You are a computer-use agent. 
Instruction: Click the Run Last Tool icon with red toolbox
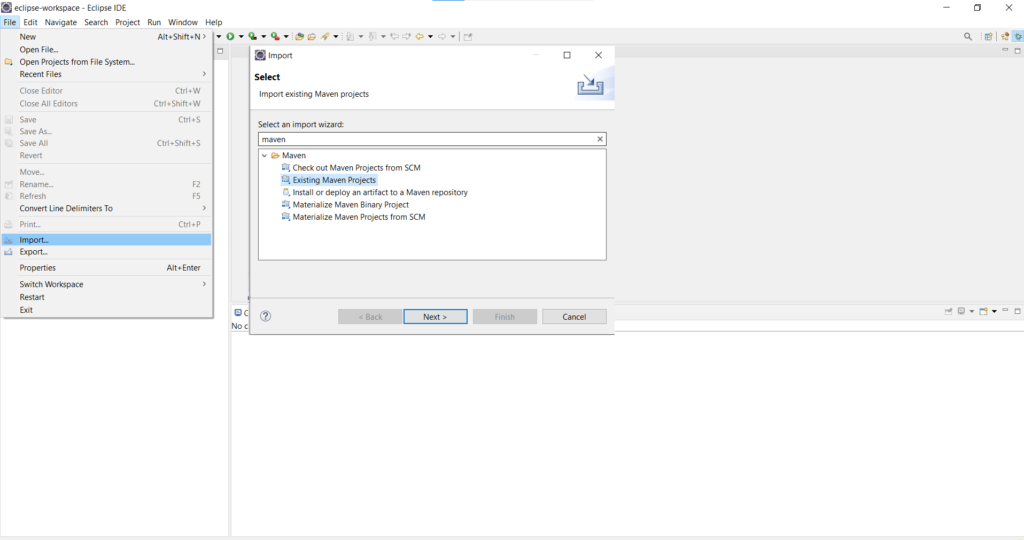[275, 37]
